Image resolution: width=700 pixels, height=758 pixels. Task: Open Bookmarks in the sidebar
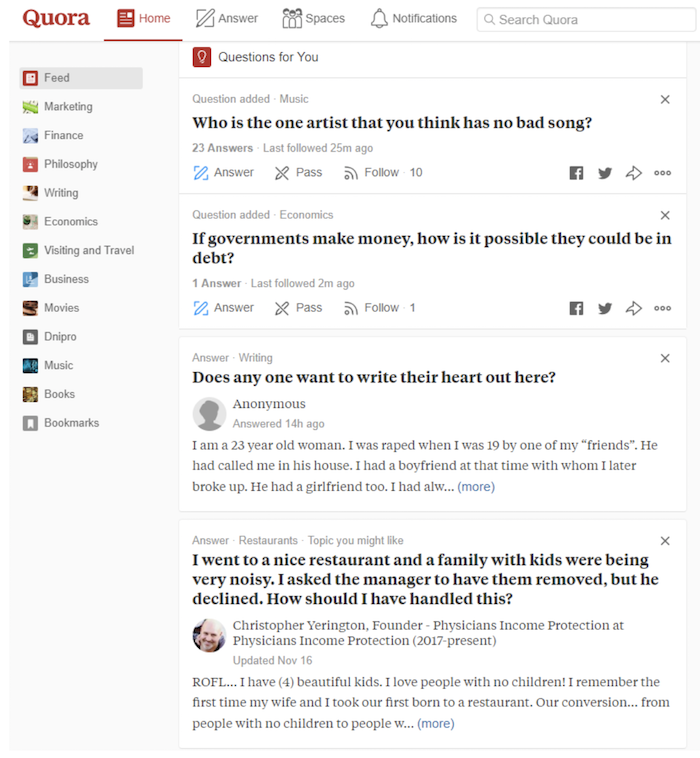[x=60, y=423]
